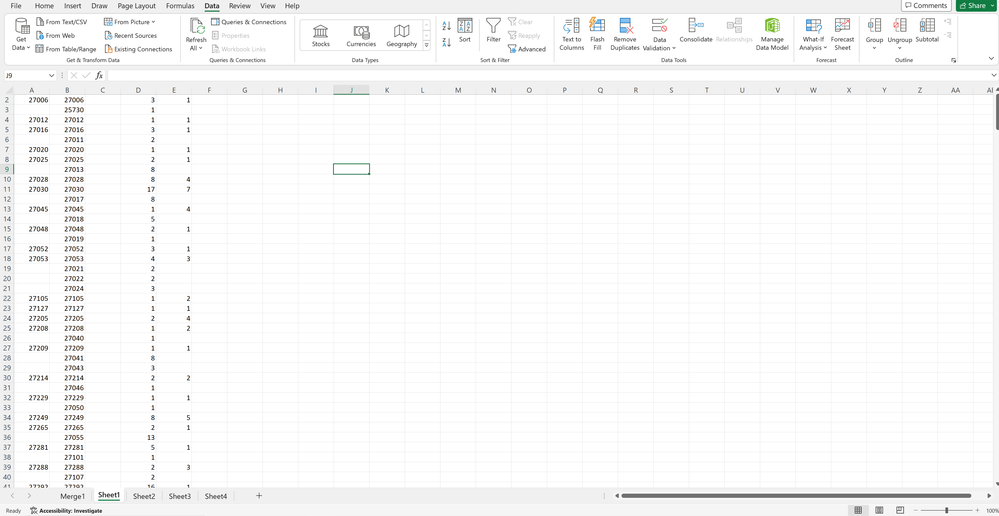Toggle the Filter funnel
This screenshot has width=999, height=516.
[x=493, y=31]
